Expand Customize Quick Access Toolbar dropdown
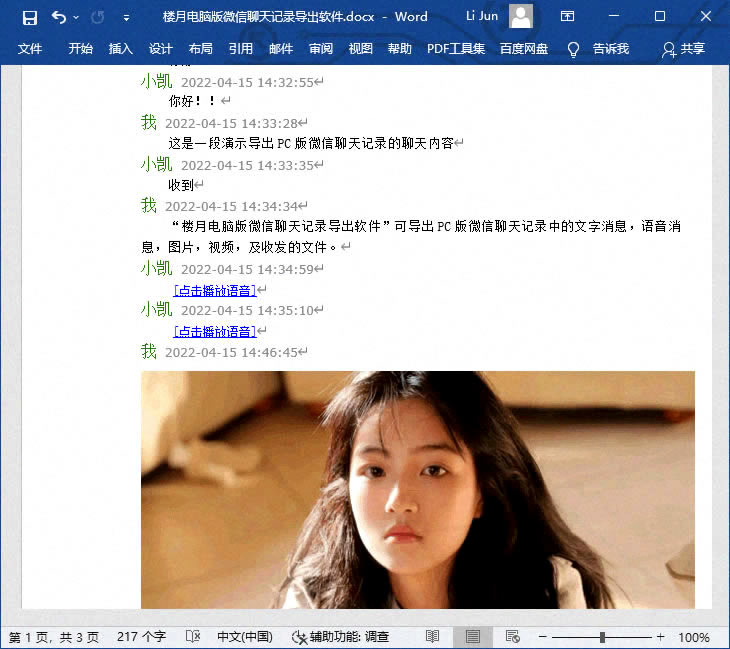This screenshot has height=649, width=730. click(x=126, y=18)
